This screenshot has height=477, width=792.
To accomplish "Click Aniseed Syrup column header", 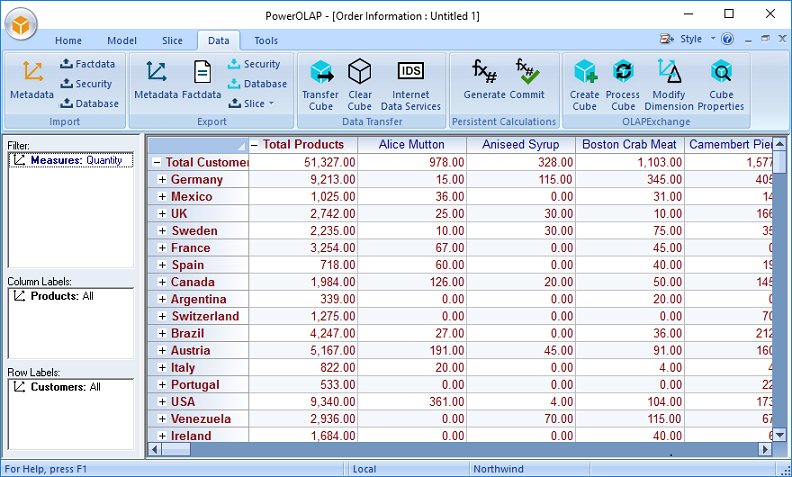I will coord(521,145).
